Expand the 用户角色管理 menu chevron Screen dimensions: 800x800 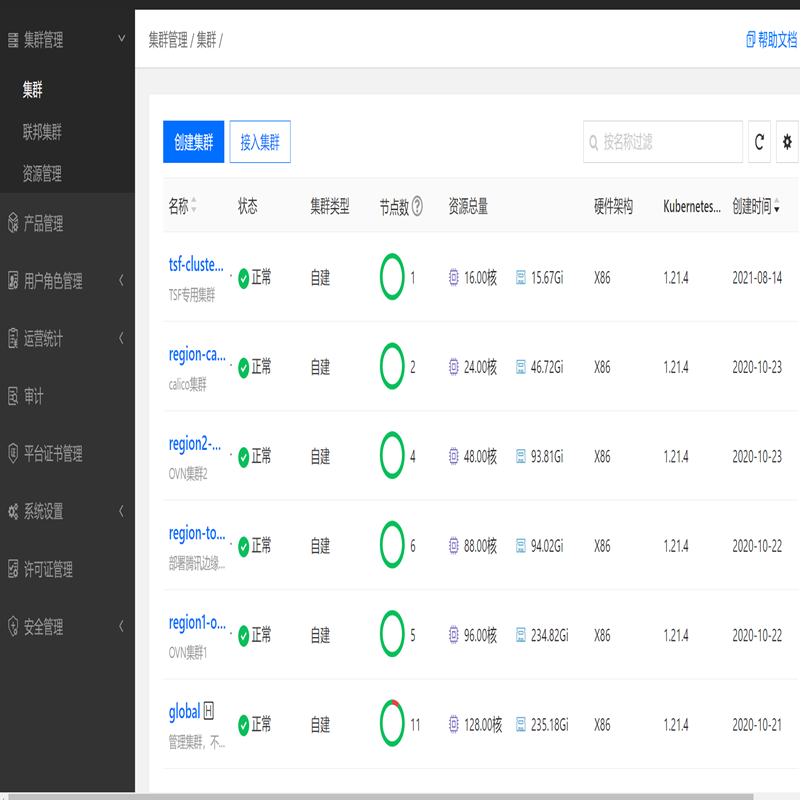click(x=121, y=281)
